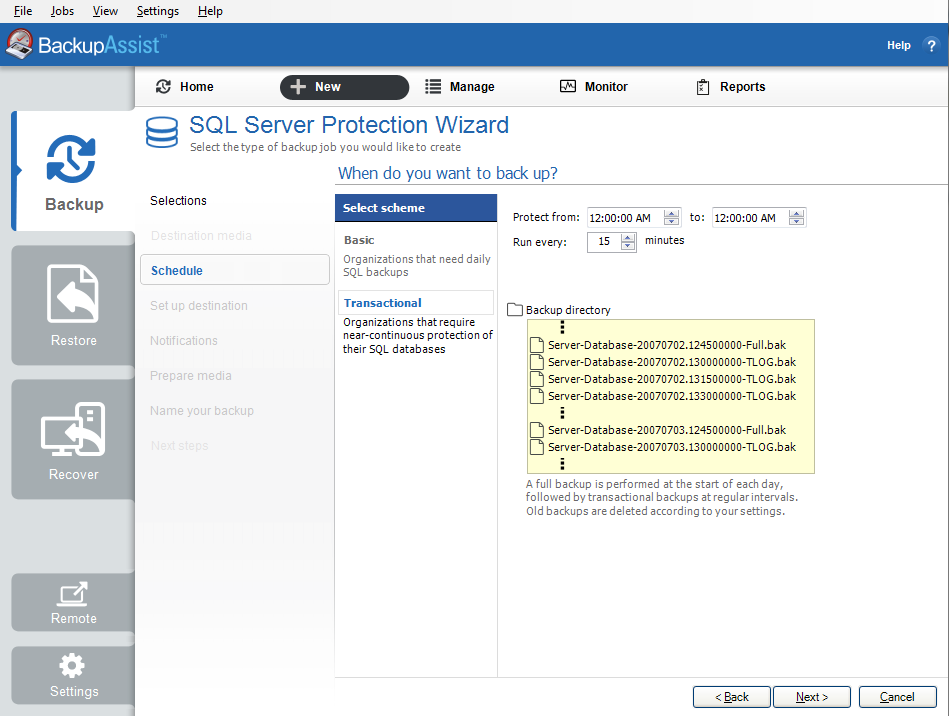Switch to the Reports tab
949x716 pixels.
[731, 87]
